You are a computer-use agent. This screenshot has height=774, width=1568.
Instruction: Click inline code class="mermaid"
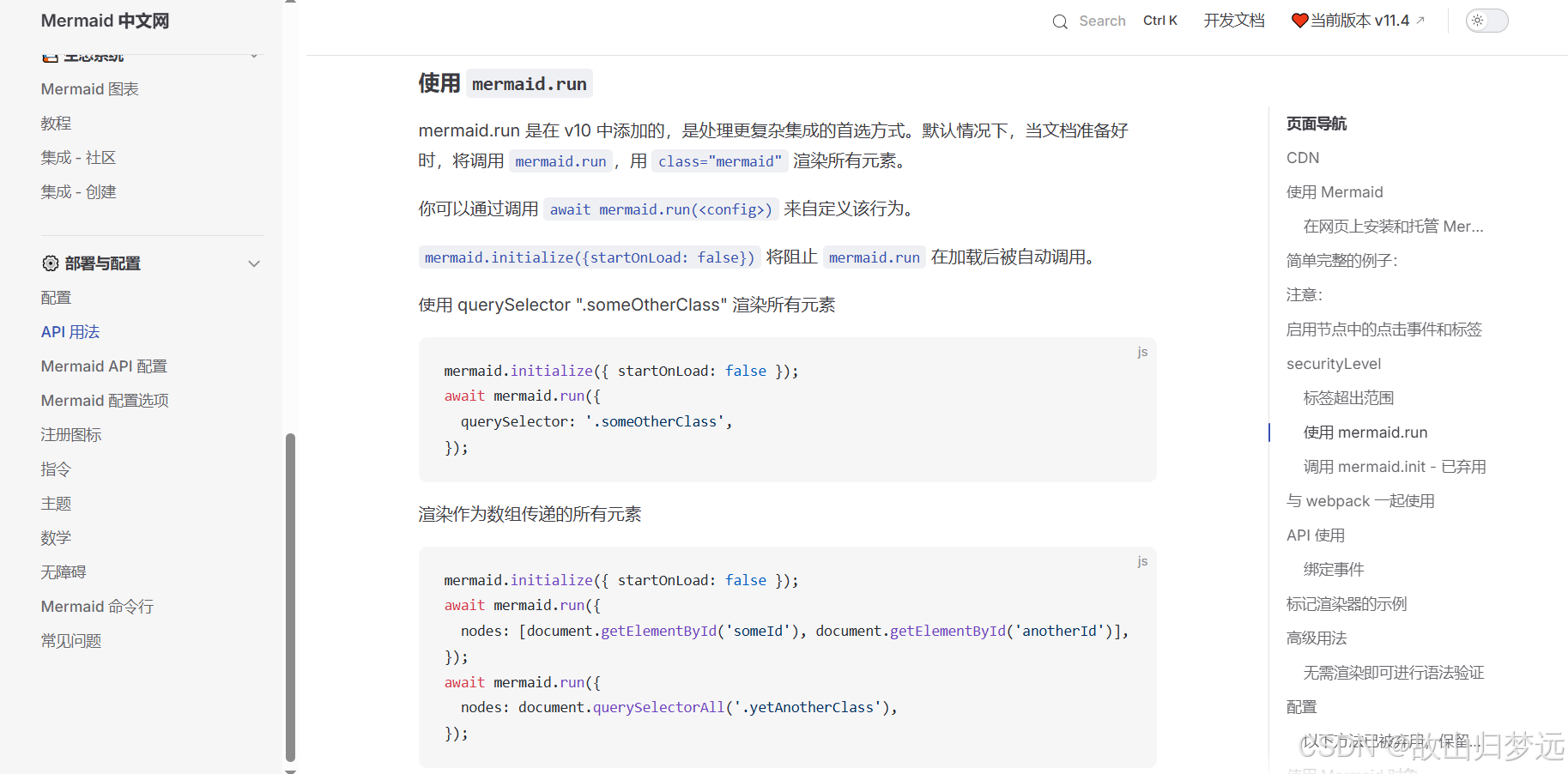point(720,161)
